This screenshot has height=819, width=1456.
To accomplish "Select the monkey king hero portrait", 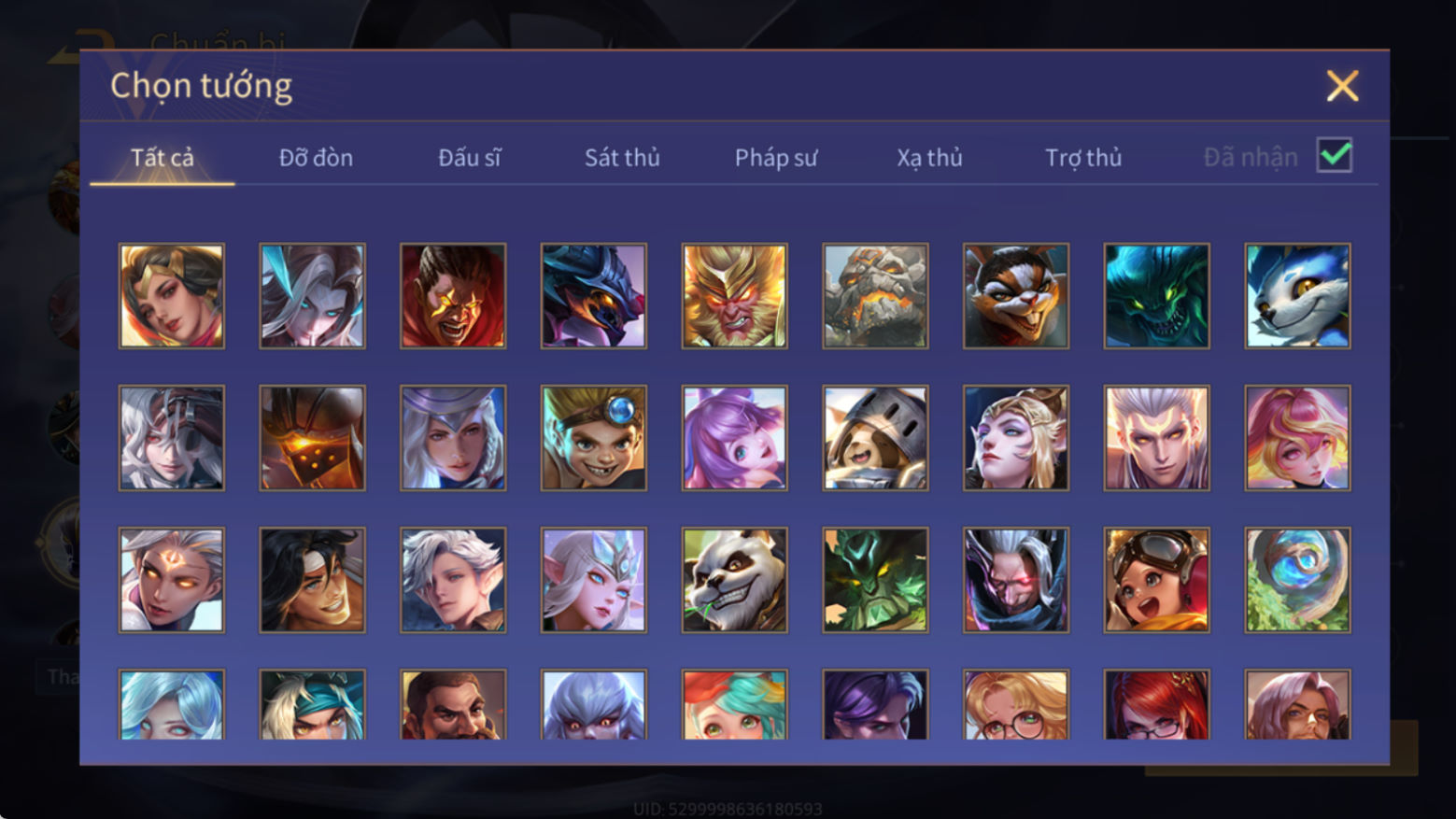I will tap(734, 296).
